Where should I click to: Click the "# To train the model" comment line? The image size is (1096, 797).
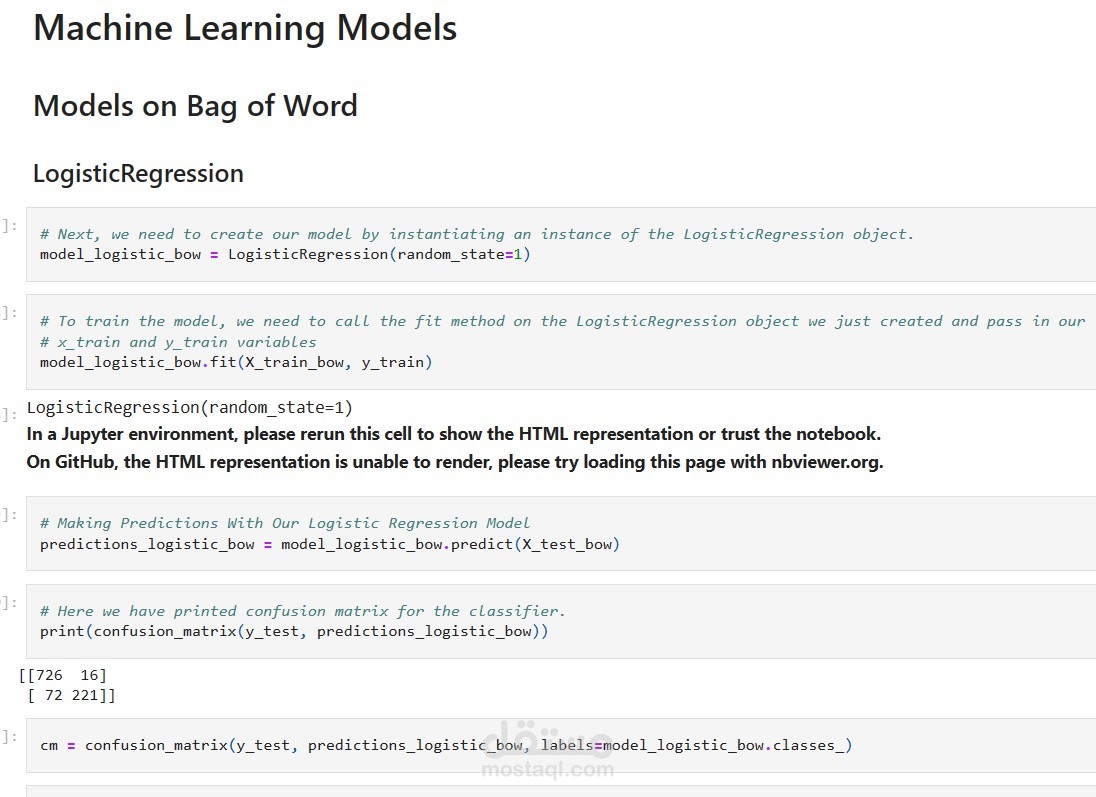coord(562,321)
